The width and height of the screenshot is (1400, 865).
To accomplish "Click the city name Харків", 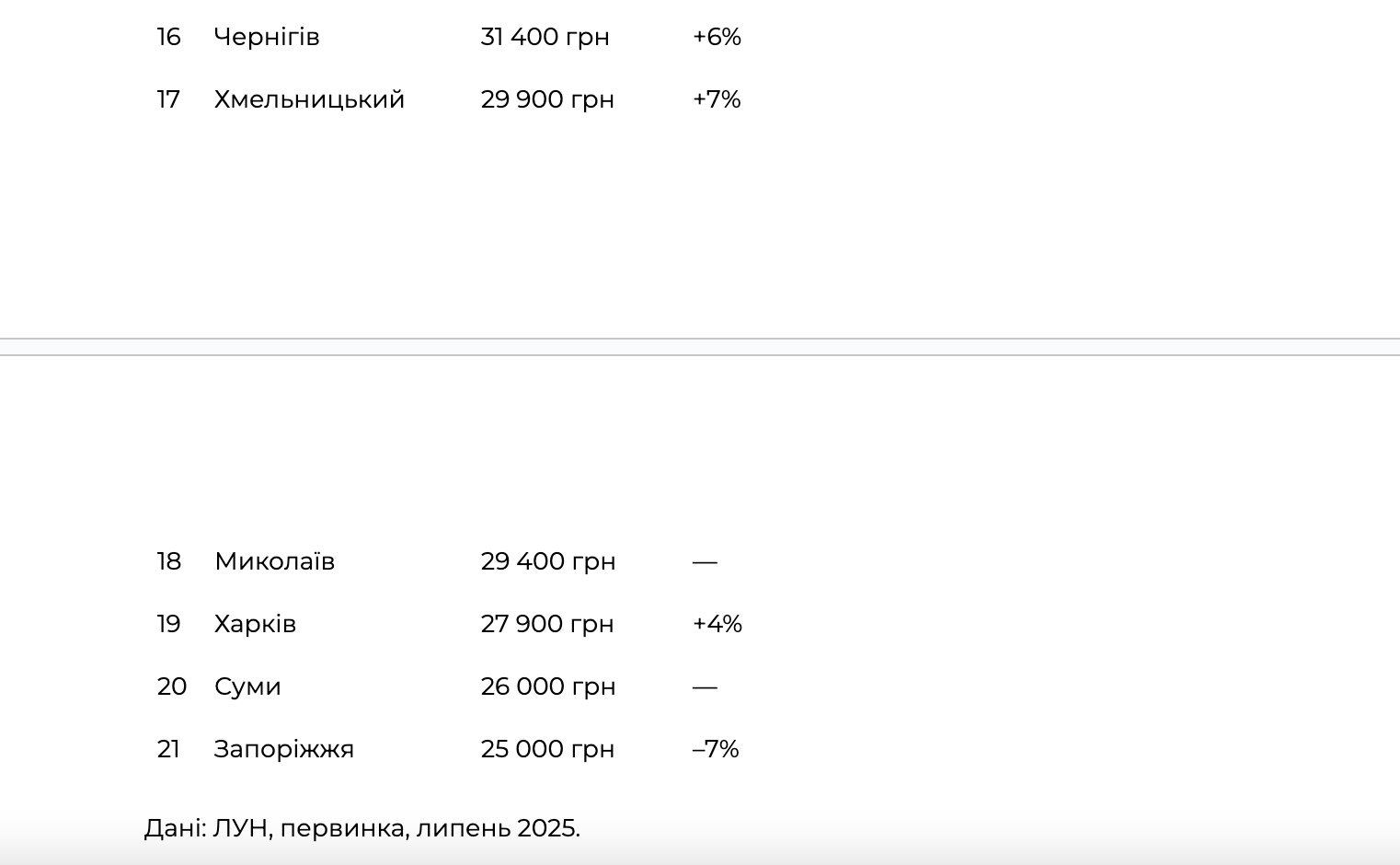I will click(x=255, y=624).
